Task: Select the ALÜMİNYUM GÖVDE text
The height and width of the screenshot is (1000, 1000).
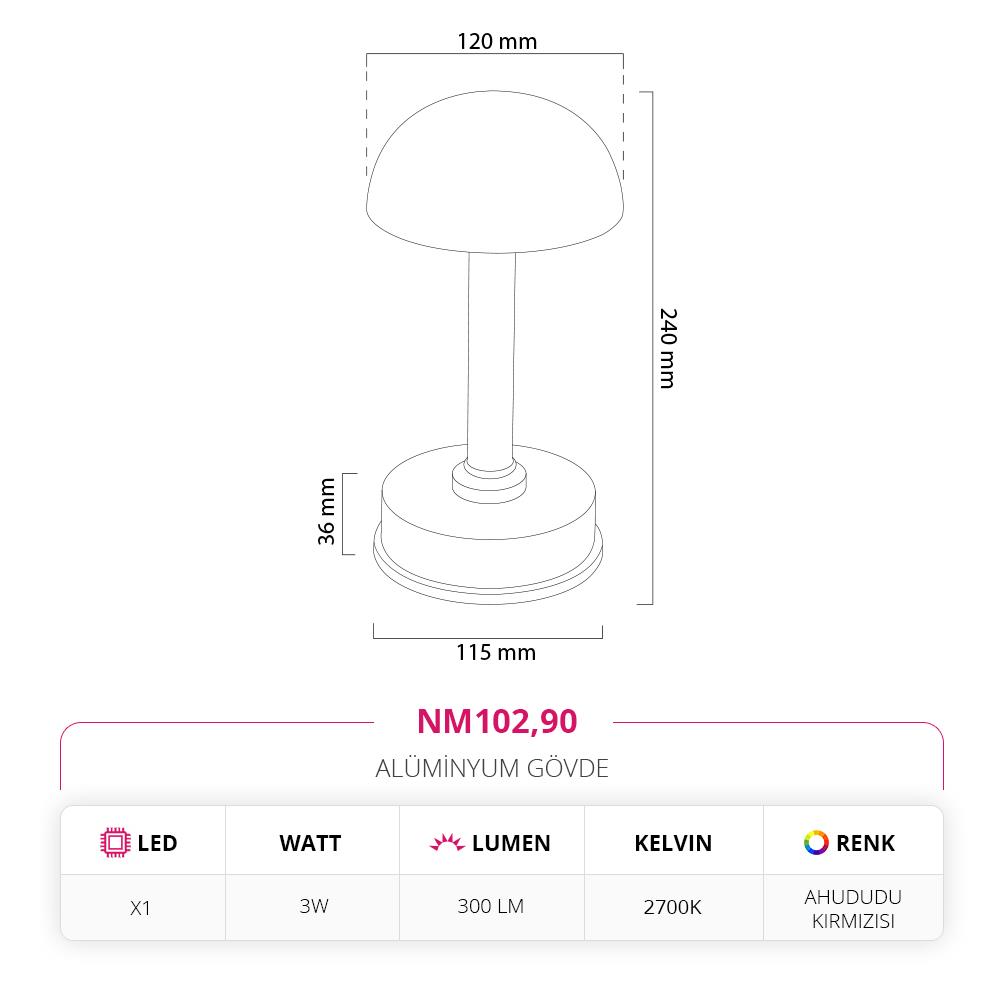Action: 492,769
